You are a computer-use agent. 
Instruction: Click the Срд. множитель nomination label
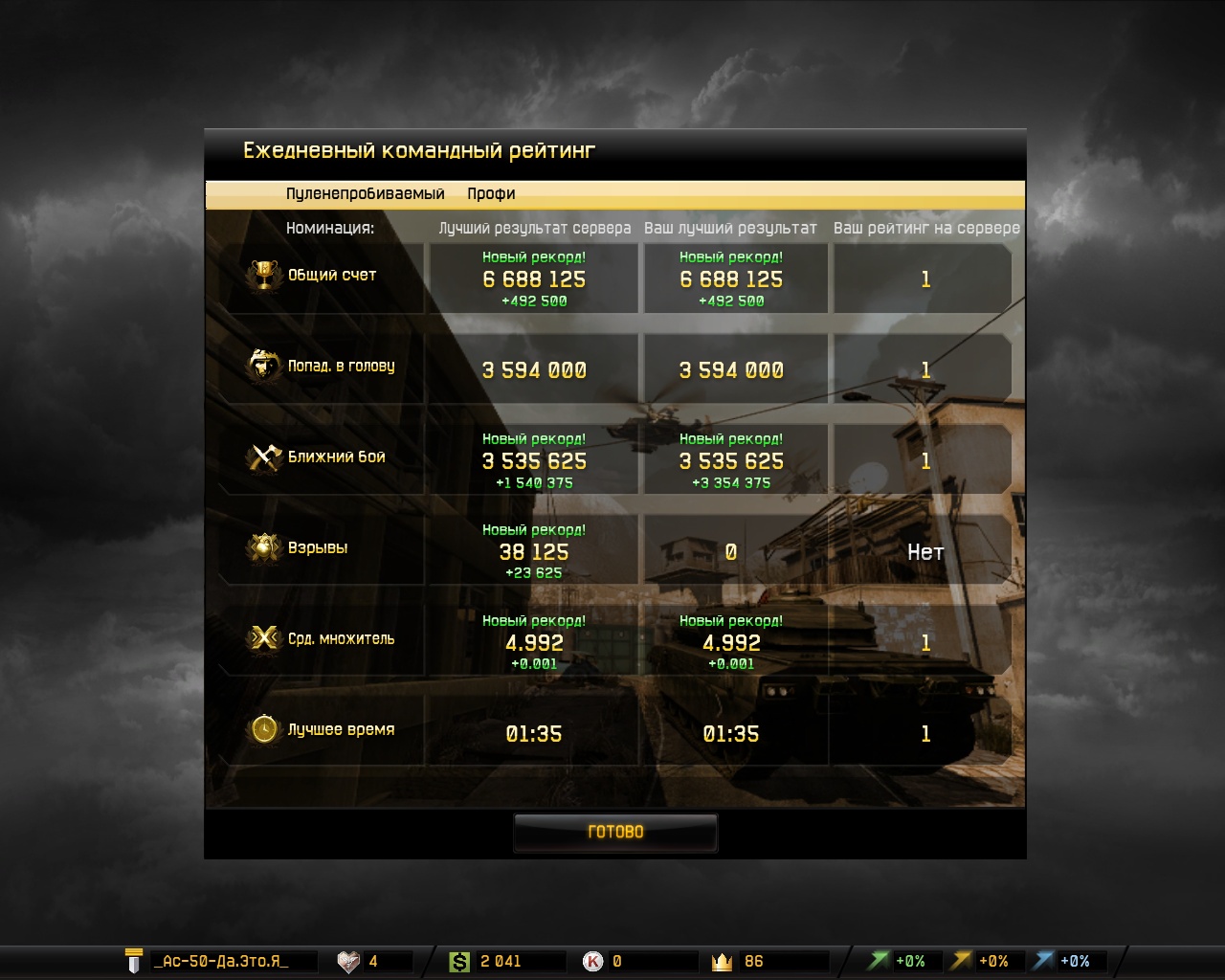pyautogui.click(x=342, y=638)
